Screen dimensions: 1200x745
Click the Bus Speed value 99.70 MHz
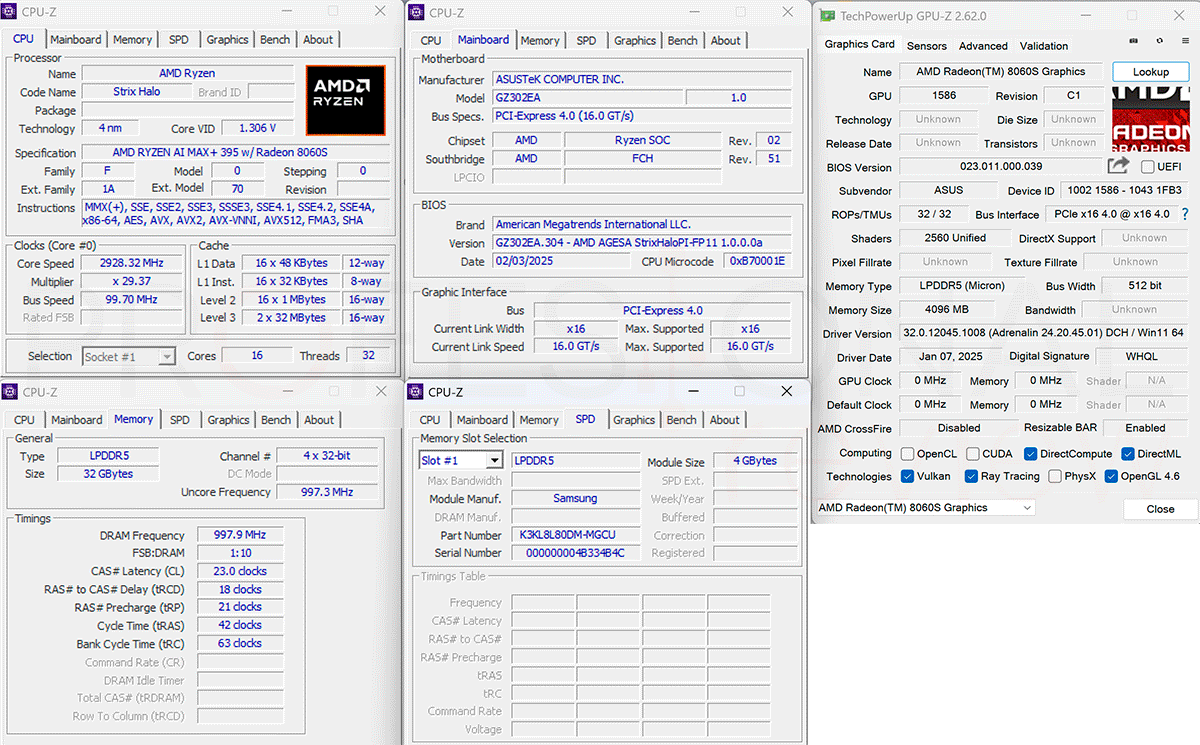pos(132,300)
